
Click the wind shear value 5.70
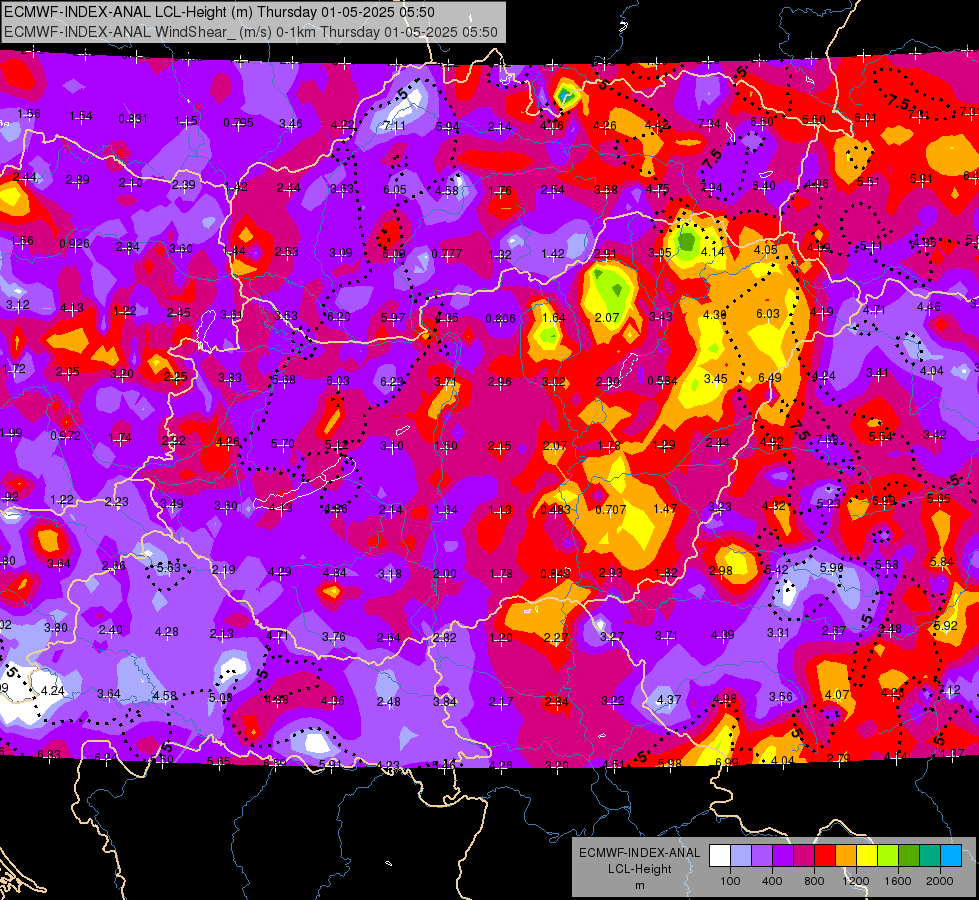(x=282, y=444)
